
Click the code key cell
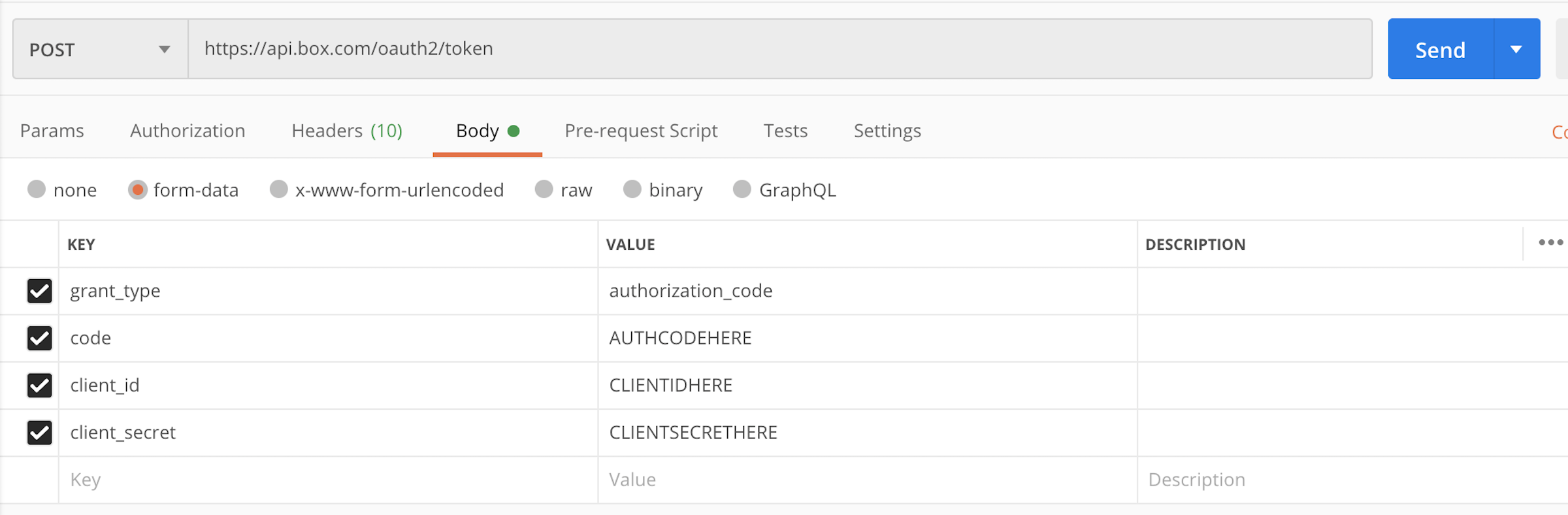coord(329,339)
